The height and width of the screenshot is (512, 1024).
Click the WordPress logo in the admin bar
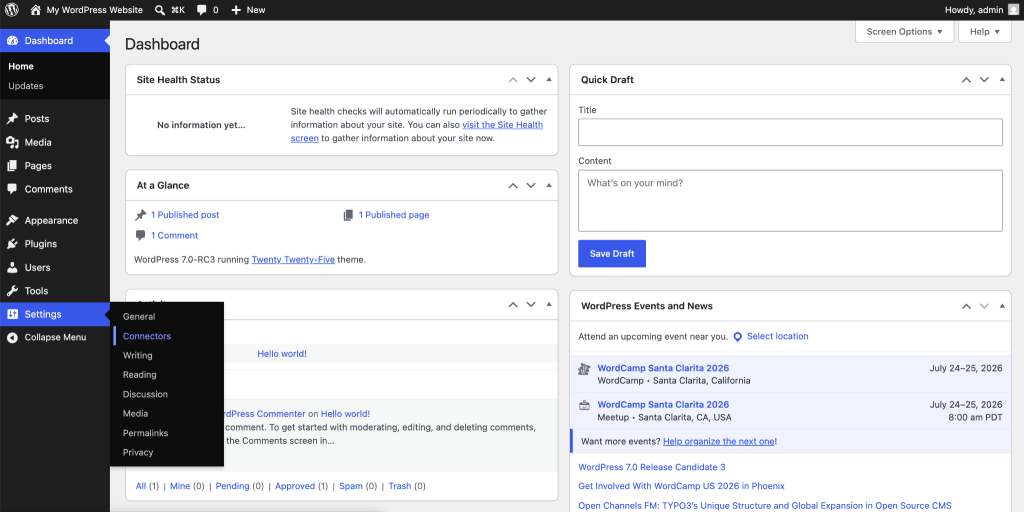12,10
